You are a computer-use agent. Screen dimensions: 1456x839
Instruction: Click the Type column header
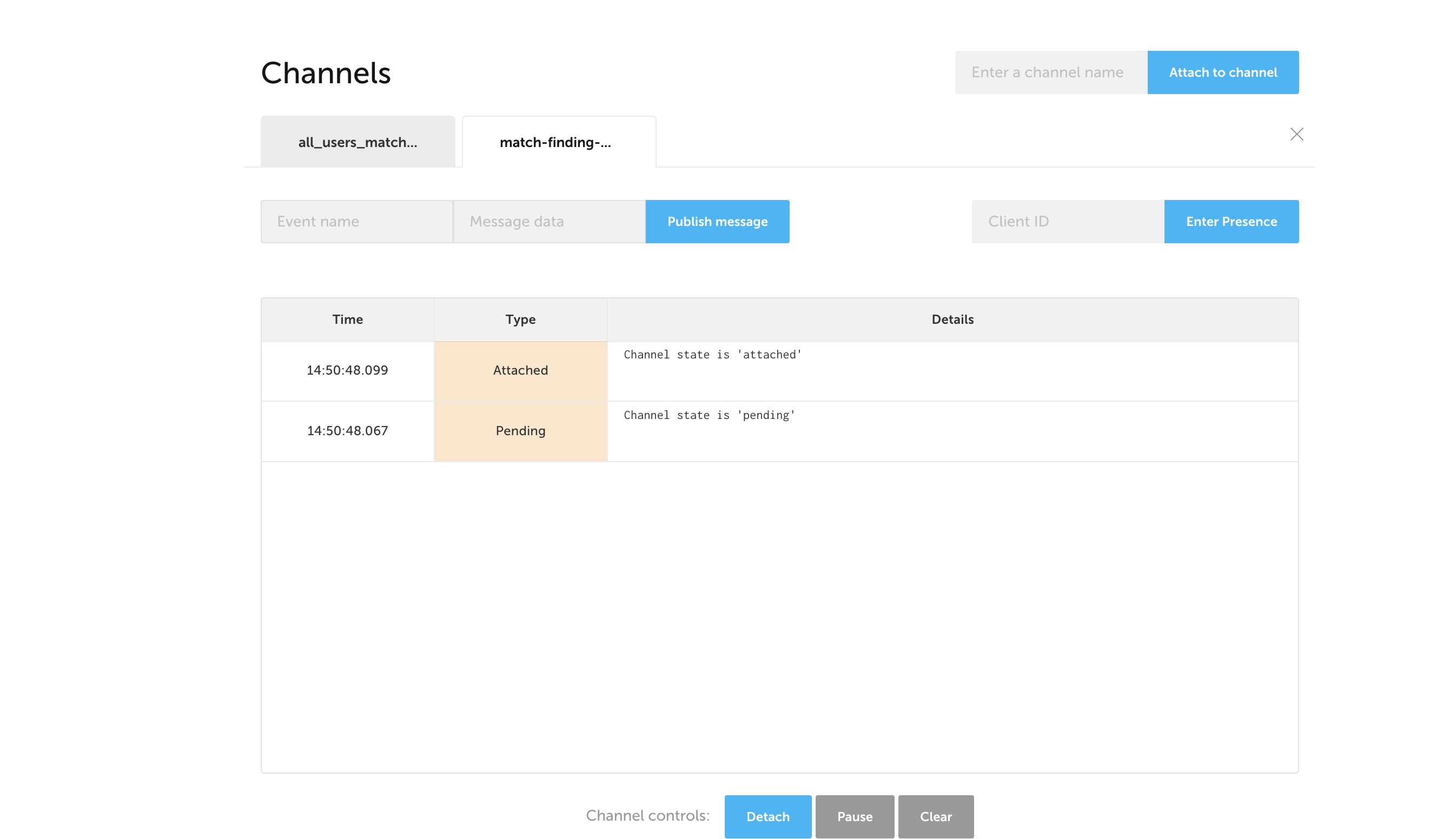click(x=520, y=318)
